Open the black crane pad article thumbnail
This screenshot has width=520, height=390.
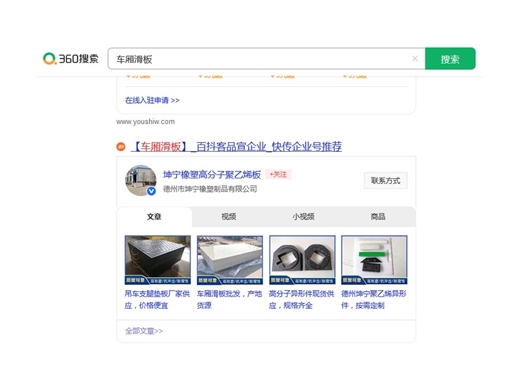[x=158, y=260]
